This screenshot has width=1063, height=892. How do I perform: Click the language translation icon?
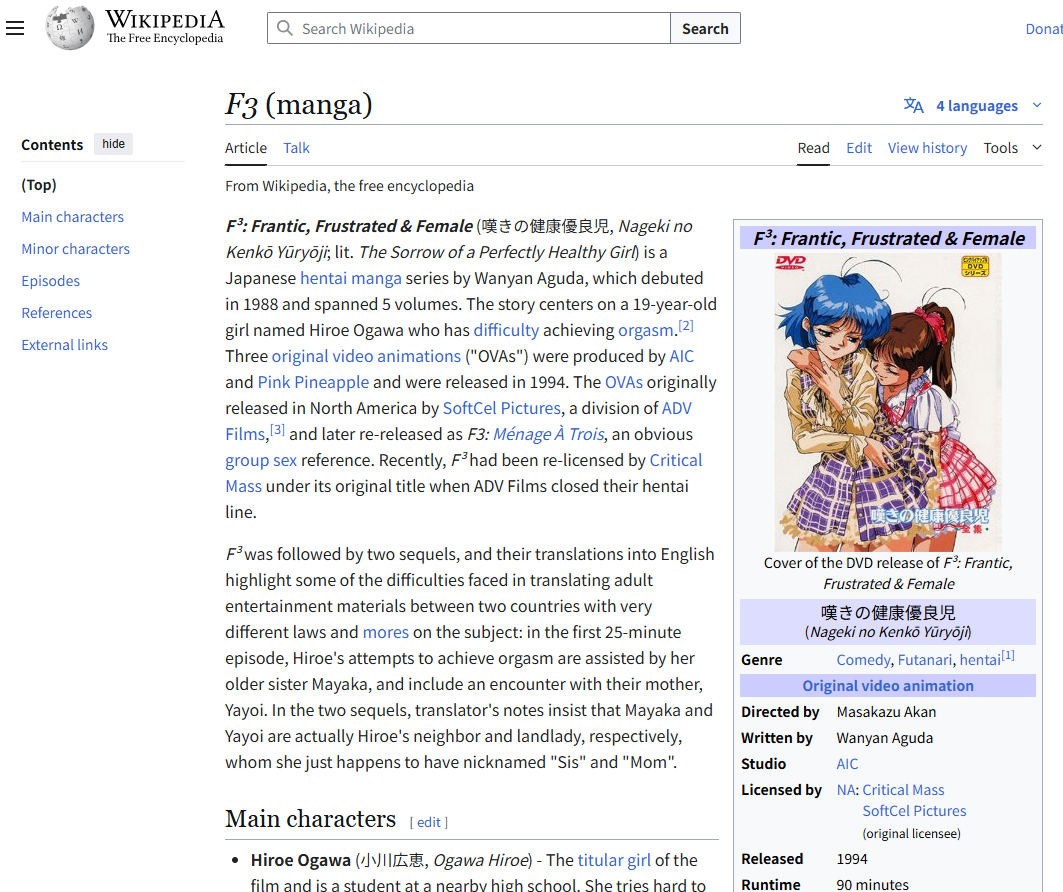tap(913, 106)
